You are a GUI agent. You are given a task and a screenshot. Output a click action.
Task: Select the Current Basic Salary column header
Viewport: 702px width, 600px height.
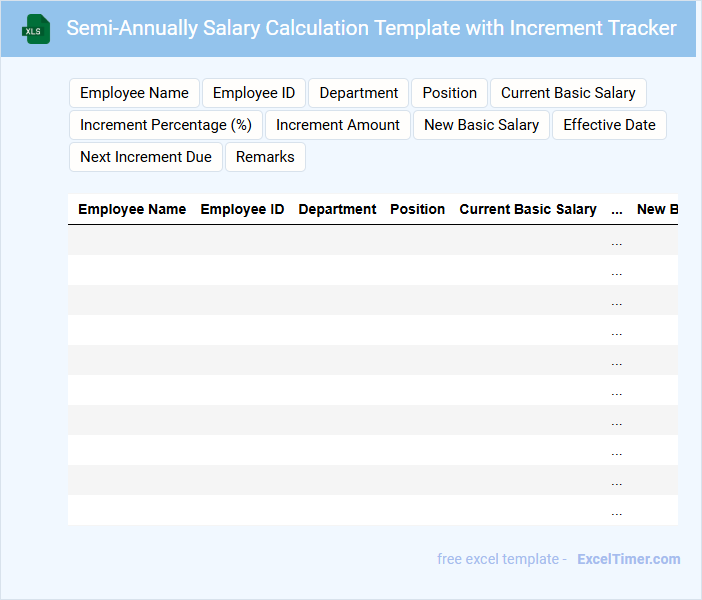coord(528,210)
